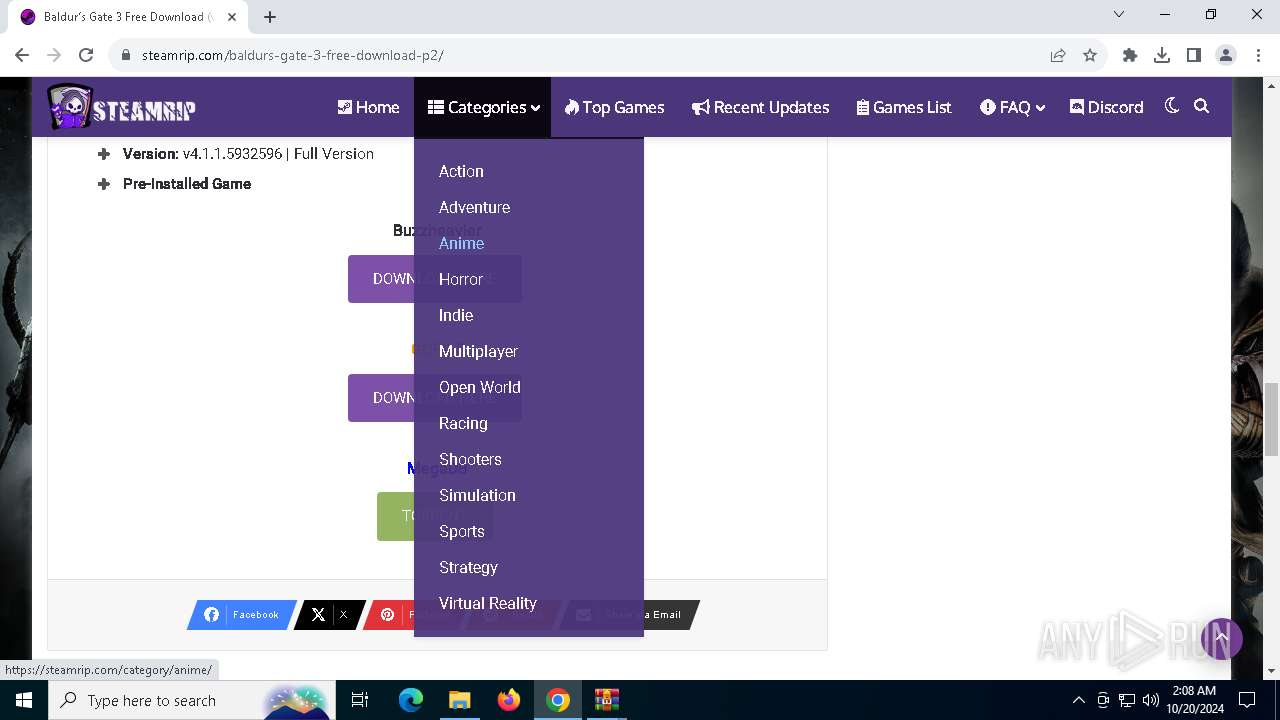
Task: Click the Windows search box
Action: click(x=190, y=700)
